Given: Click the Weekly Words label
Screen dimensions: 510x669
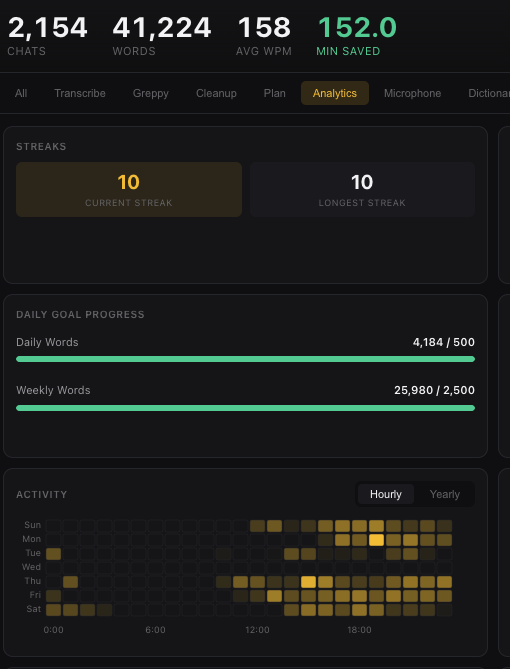Looking at the screenshot, I should tap(53, 390).
